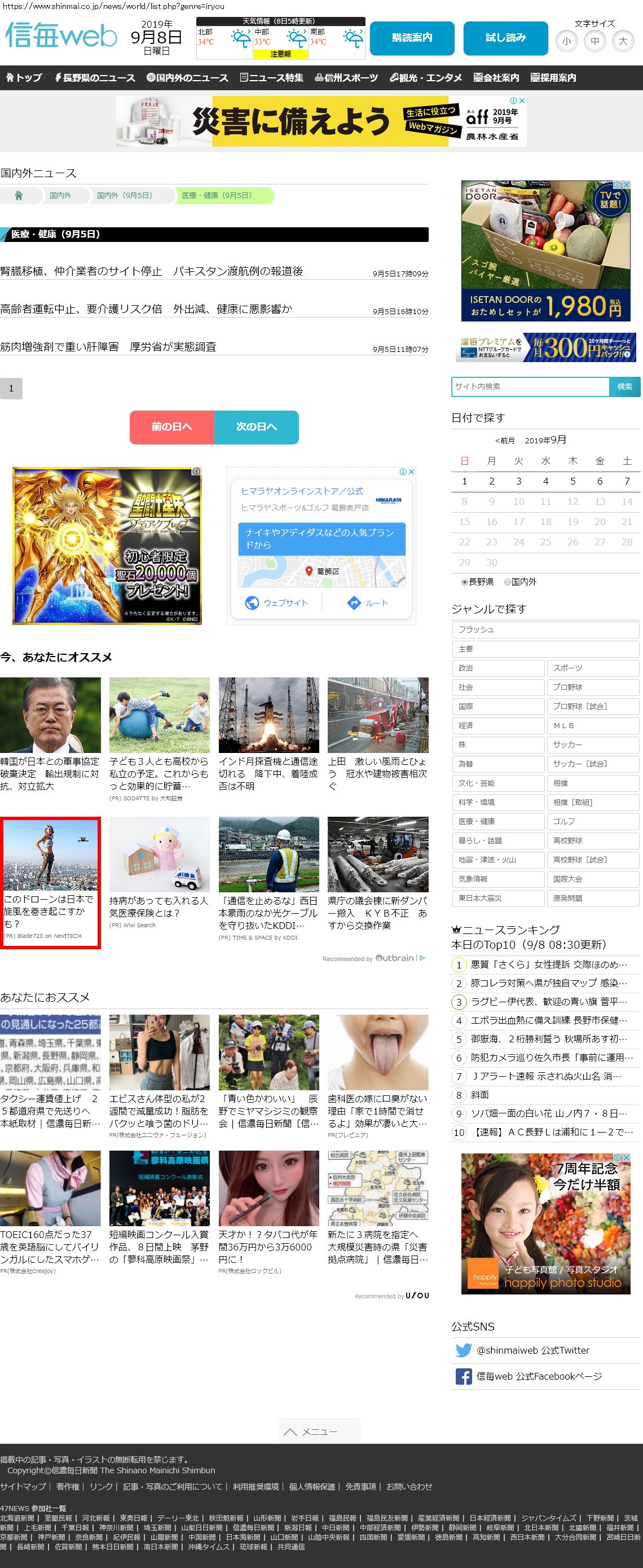The width and height of the screenshot is (643, 1568).
Task: Click the 試し読み button
Action: (x=505, y=38)
